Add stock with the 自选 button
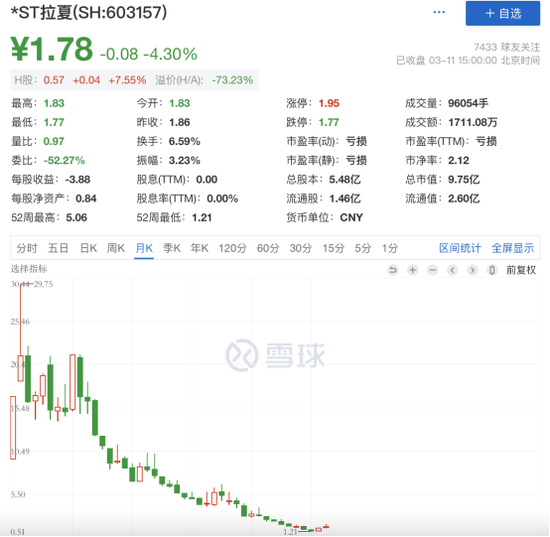The width and height of the screenshot is (550, 537). [503, 13]
